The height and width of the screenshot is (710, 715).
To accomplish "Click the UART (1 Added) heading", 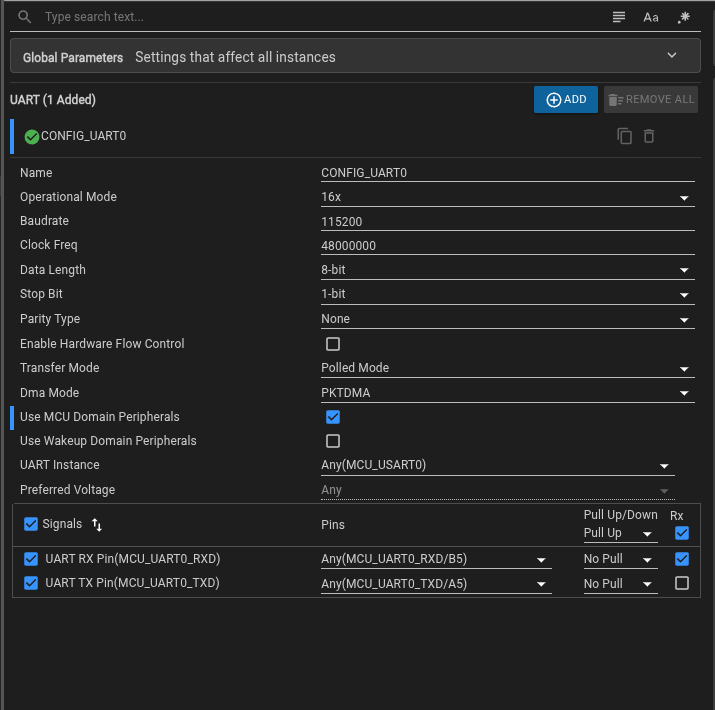I will [x=53, y=100].
